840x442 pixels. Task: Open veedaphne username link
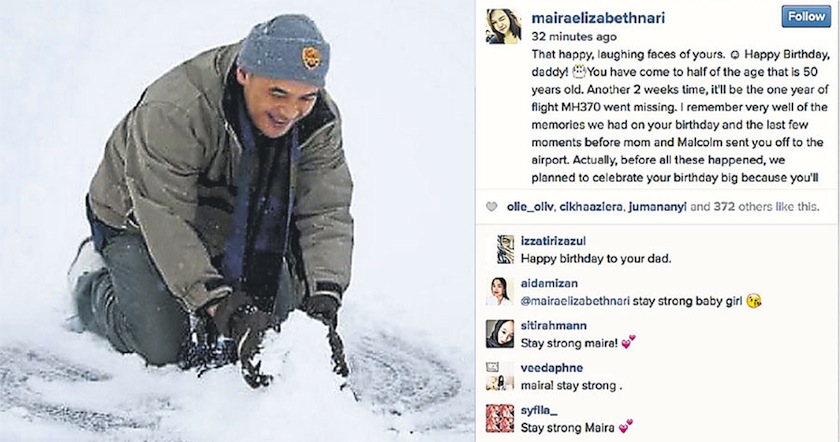coord(552,368)
